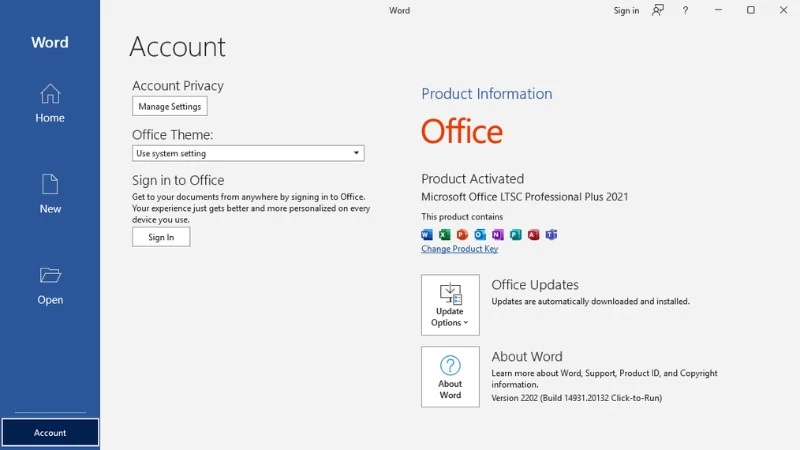Click the Product Activated heading
The width and height of the screenshot is (800, 450).
click(x=472, y=179)
